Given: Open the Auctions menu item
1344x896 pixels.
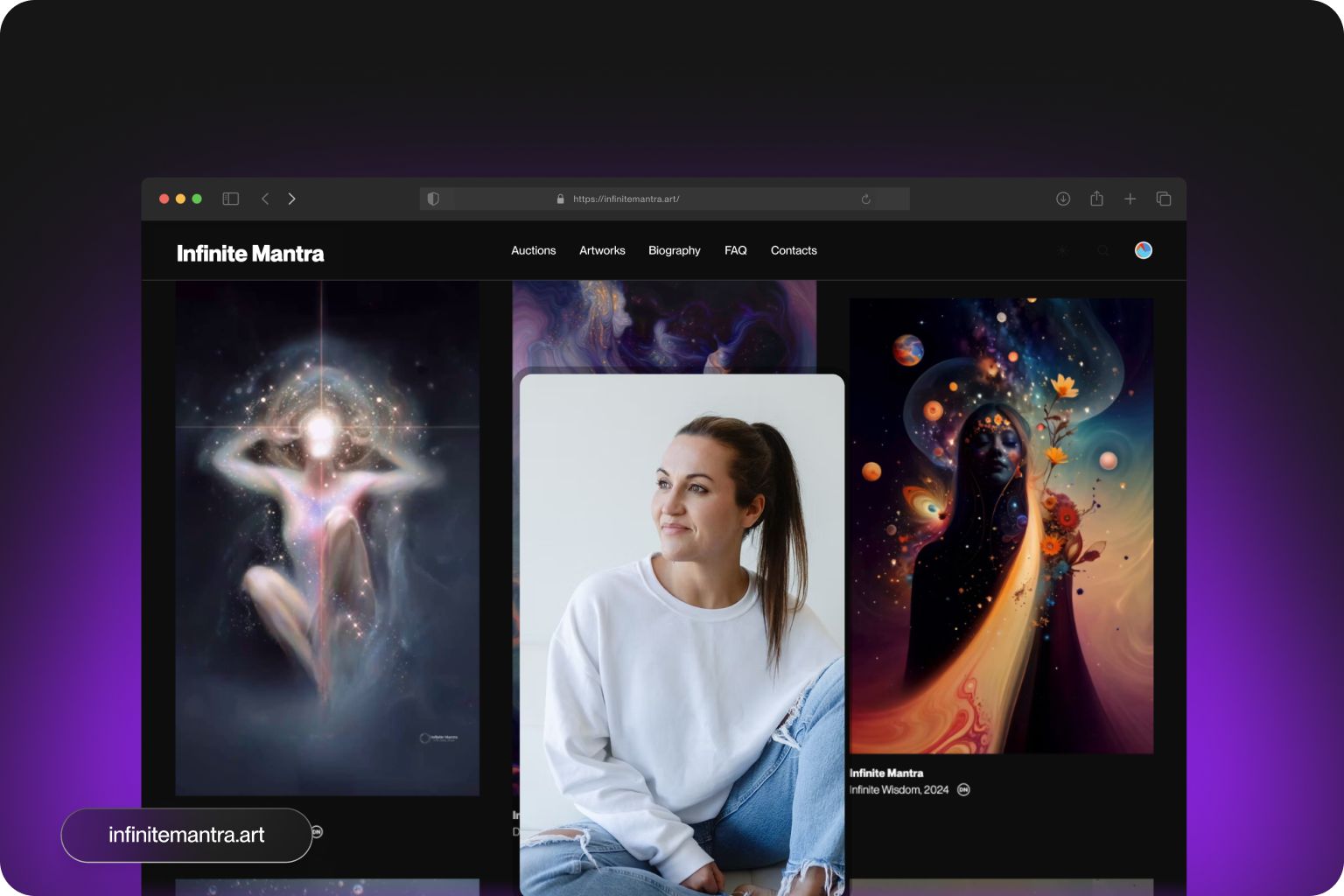Looking at the screenshot, I should (533, 250).
